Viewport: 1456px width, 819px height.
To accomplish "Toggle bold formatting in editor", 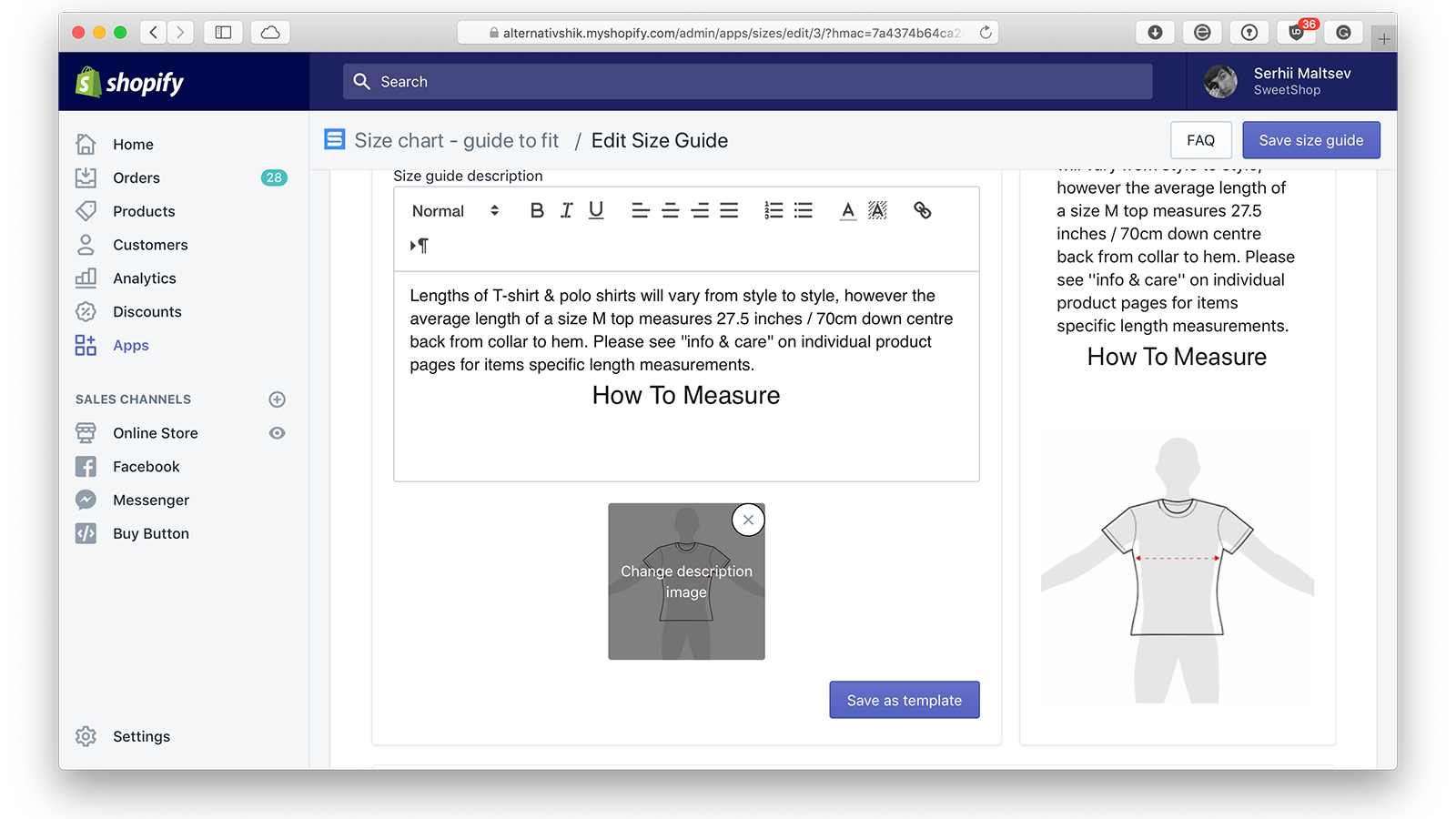I will [x=537, y=211].
